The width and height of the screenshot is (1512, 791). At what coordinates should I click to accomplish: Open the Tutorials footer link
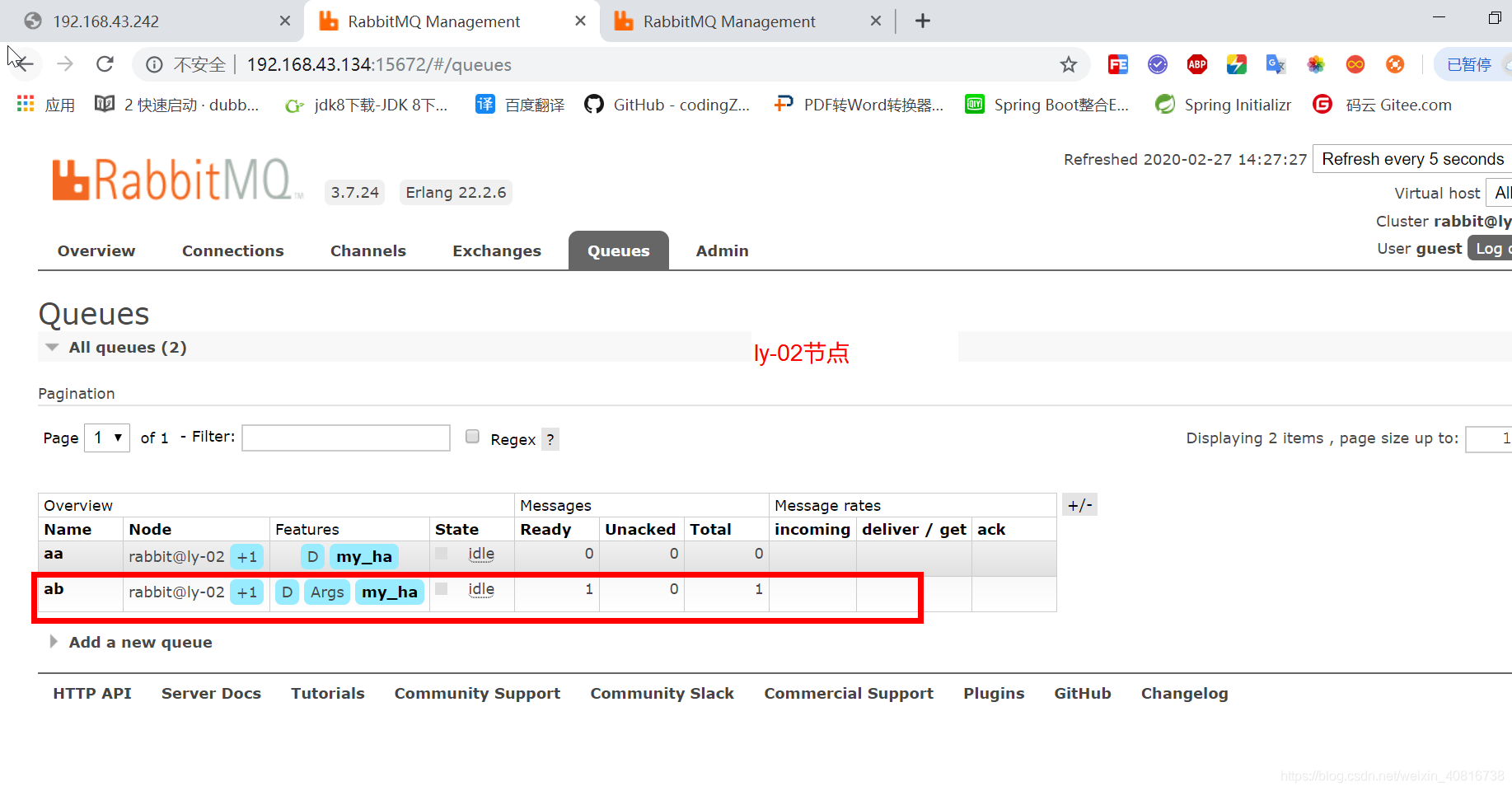328,693
